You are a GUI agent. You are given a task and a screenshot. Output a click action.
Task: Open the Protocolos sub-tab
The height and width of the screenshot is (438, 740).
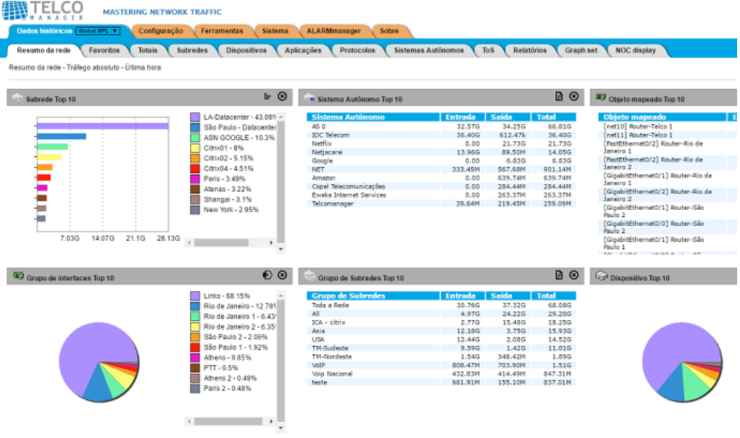(x=357, y=51)
